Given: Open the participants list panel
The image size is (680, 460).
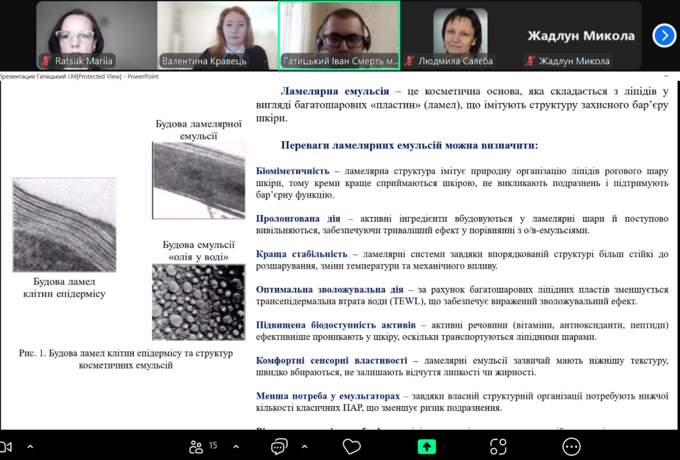Looking at the screenshot, I should coord(194,446).
